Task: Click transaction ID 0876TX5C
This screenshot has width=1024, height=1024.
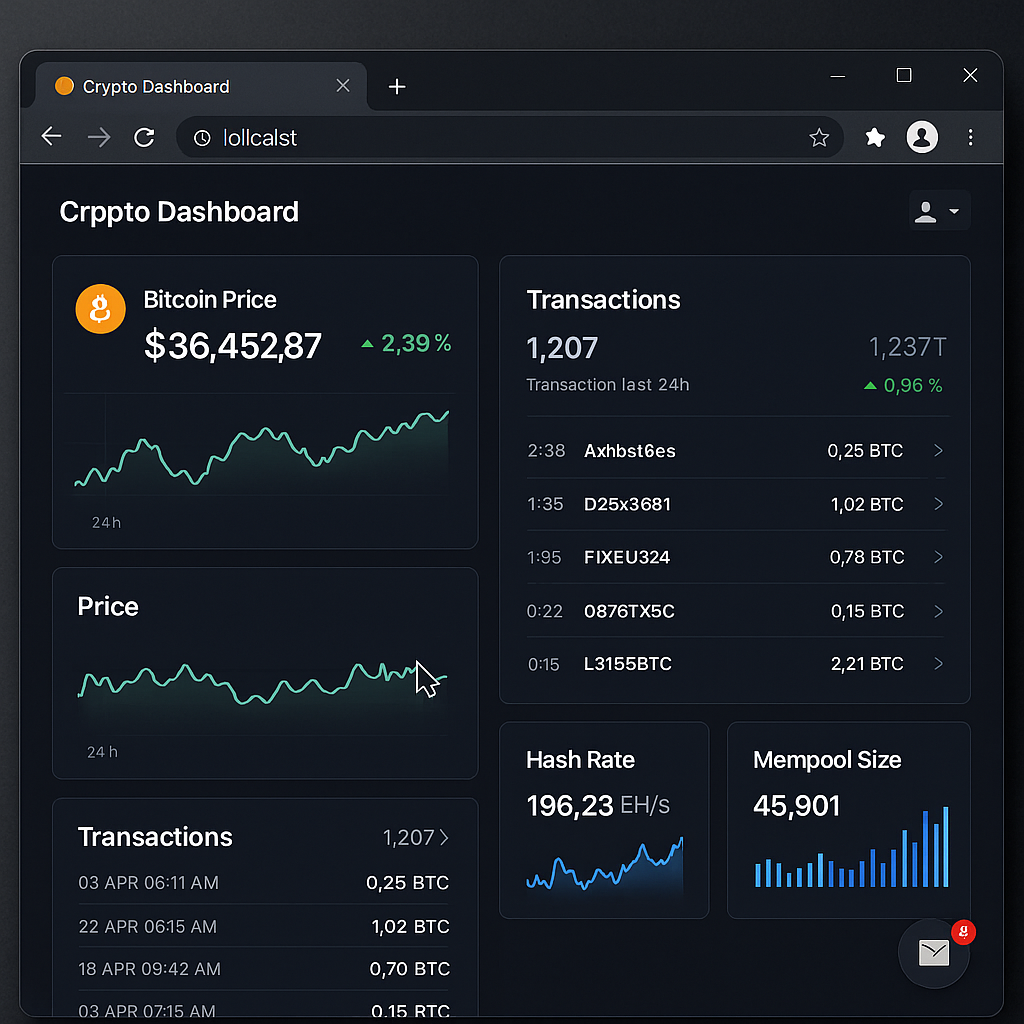Action: coord(629,611)
